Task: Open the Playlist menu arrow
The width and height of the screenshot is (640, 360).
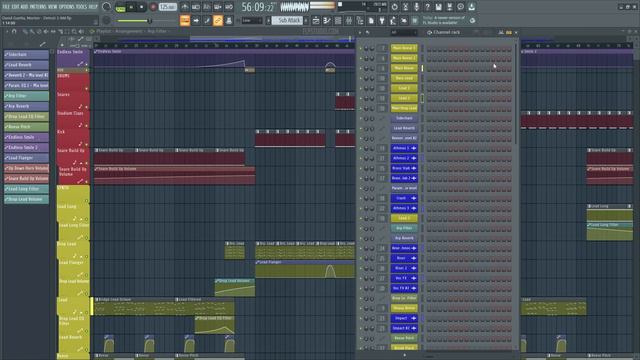Action: click(x=7, y=31)
